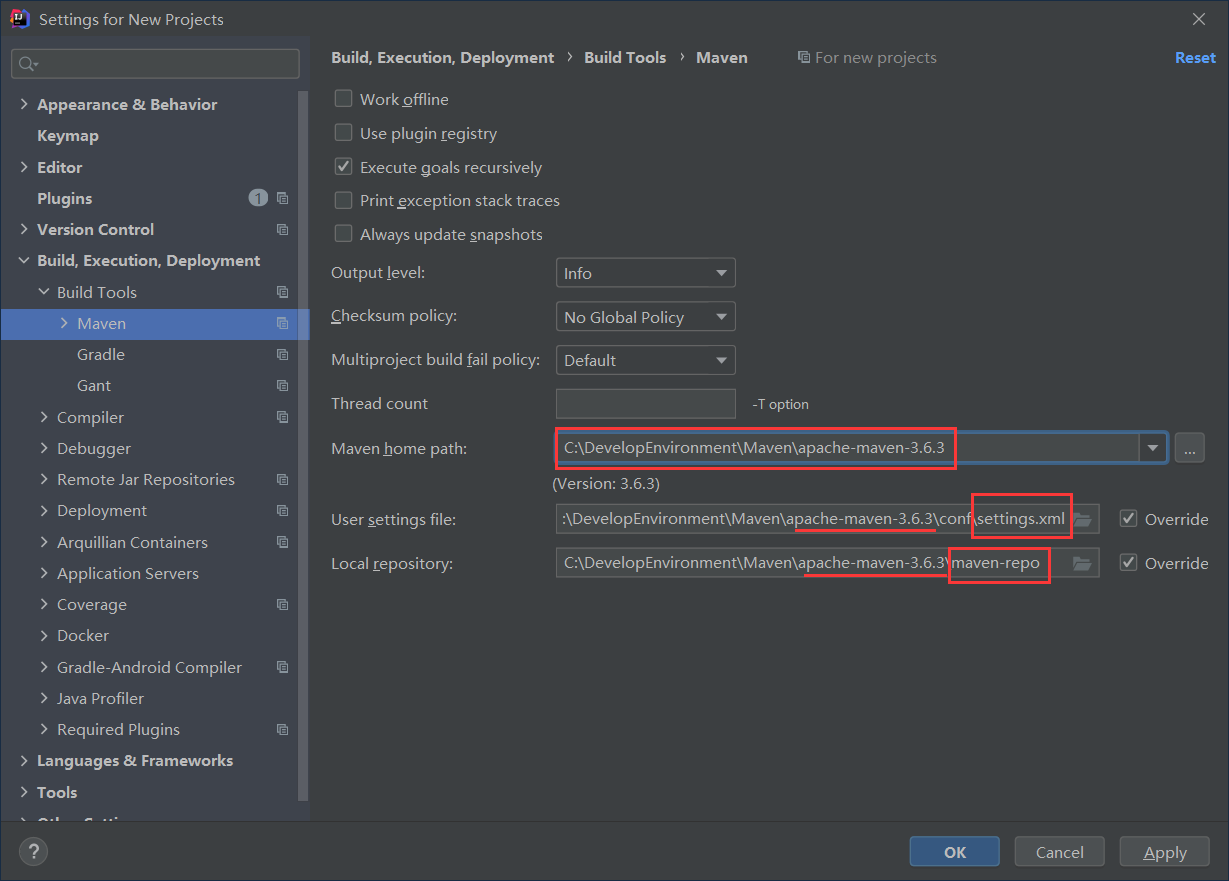1229x881 pixels.
Task: Click the search magnifier icon in sidebar
Action: (x=28, y=64)
